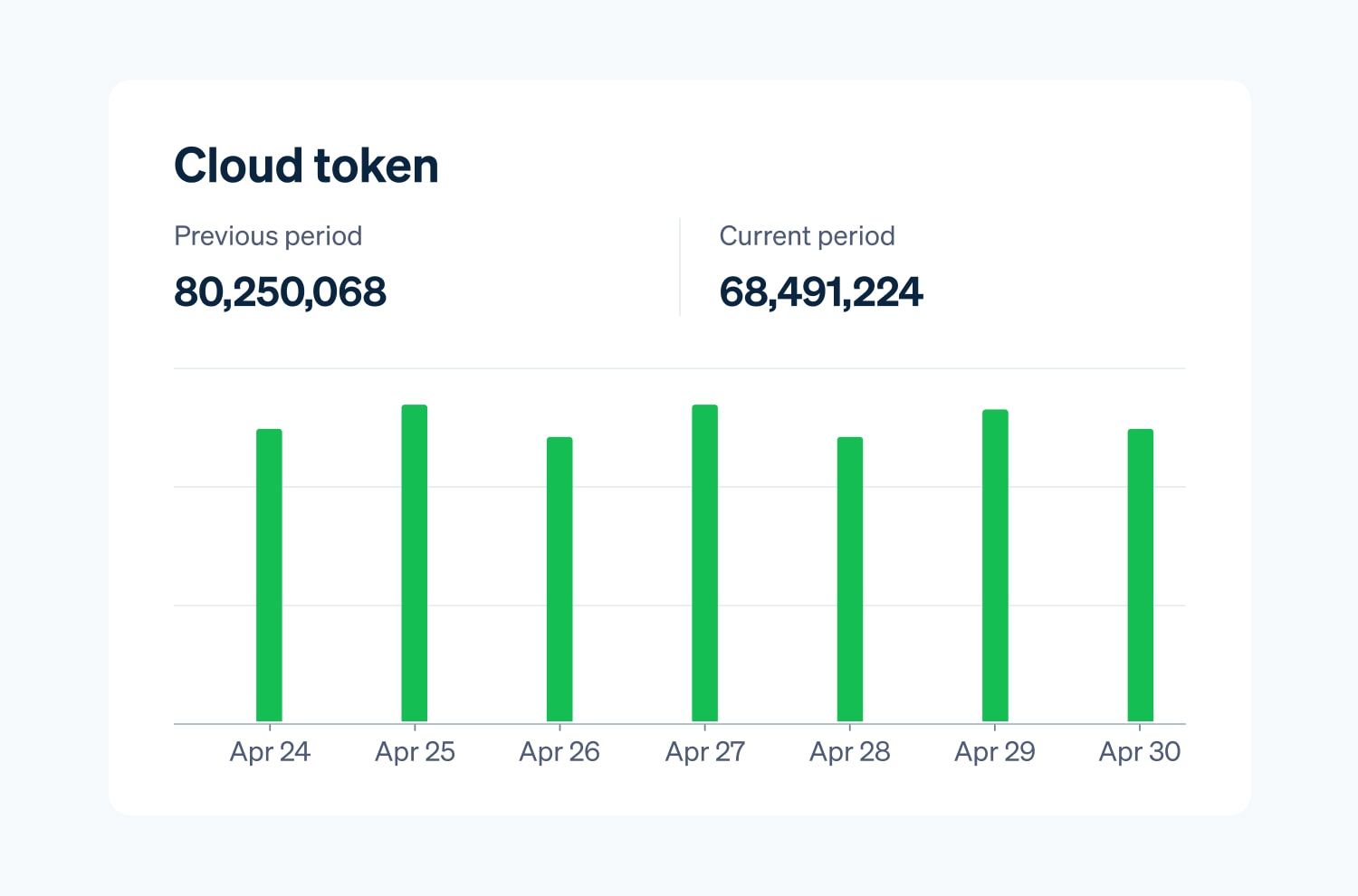Viewport: 1358px width, 896px height.
Task: Click the Apr 30 green bar
Action: click(1140, 575)
